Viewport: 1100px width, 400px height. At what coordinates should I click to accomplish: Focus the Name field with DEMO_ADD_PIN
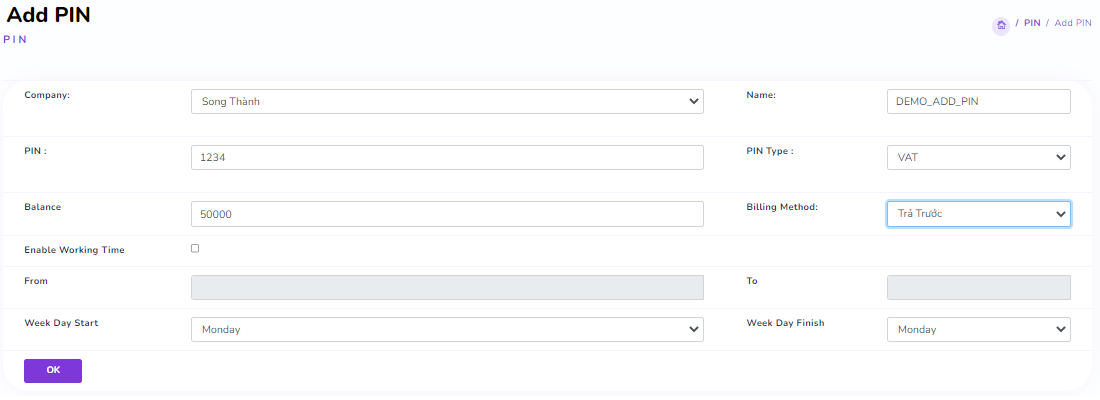coord(978,102)
